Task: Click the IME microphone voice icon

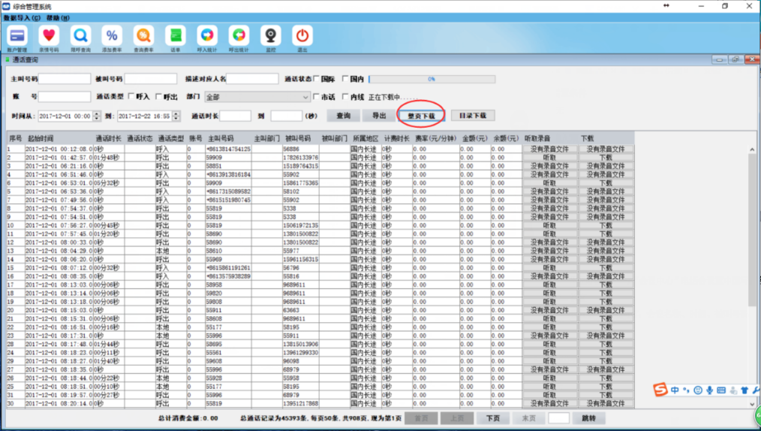Action: [x=710, y=390]
